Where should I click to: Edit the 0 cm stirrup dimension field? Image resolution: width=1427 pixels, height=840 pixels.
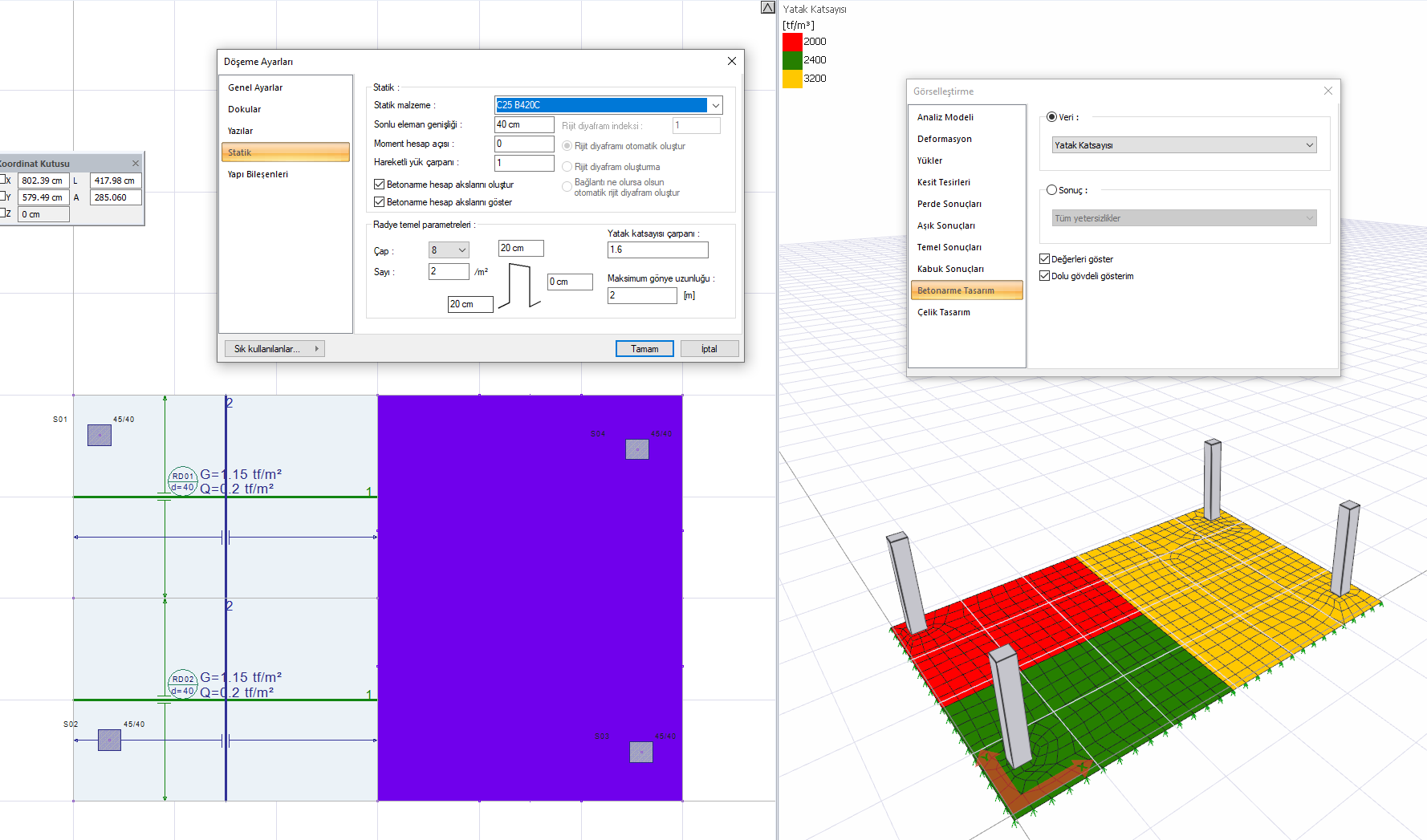click(570, 282)
